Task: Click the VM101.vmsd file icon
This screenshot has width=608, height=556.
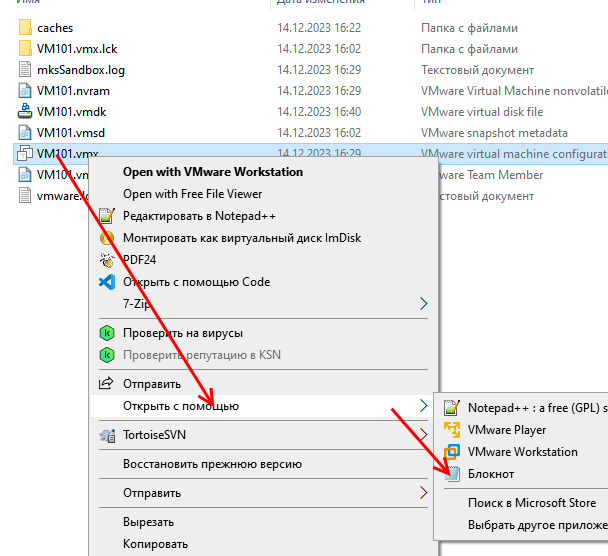Action: click(x=25, y=133)
